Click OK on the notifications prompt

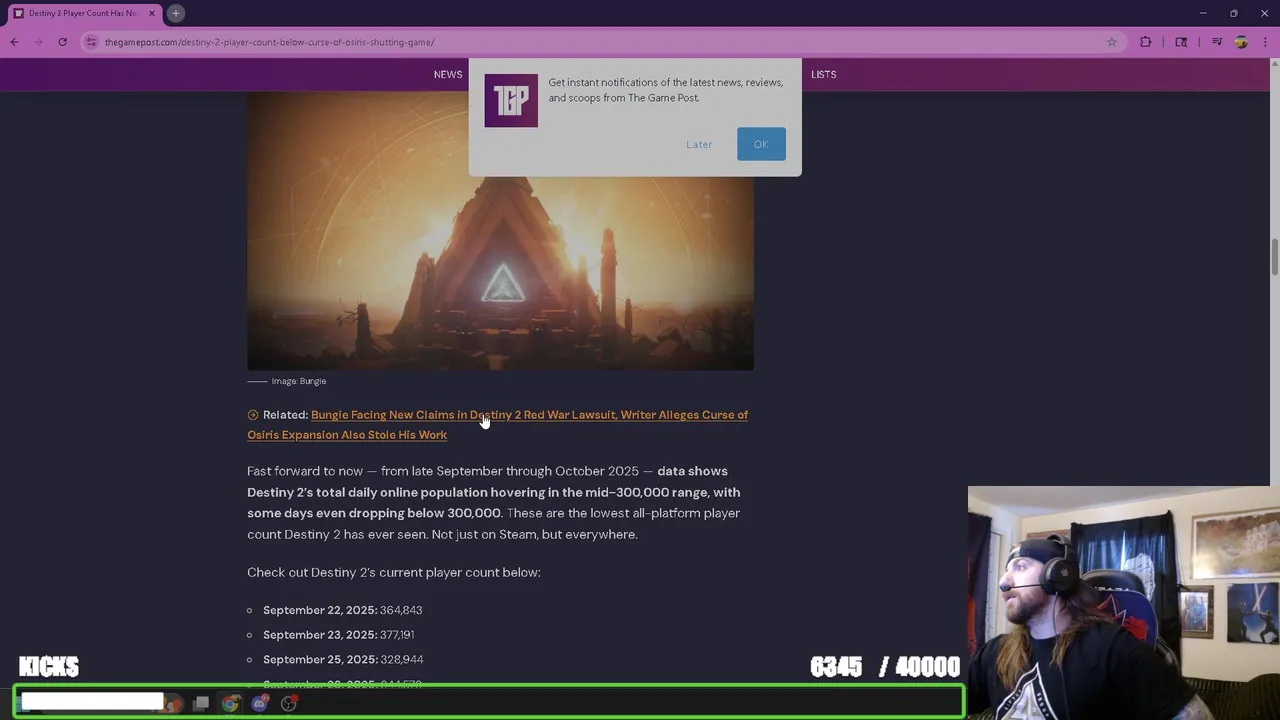tap(761, 144)
